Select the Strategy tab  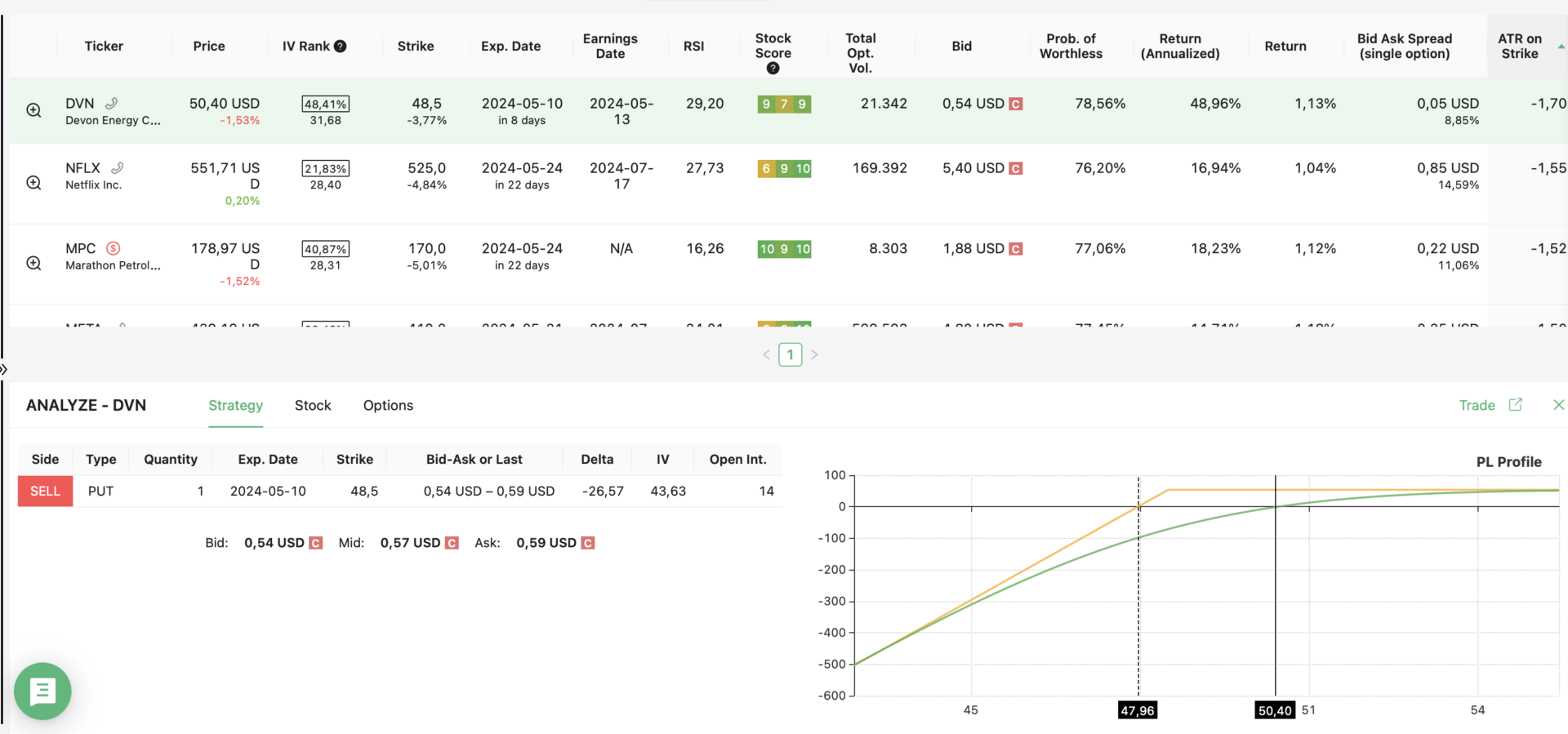click(235, 406)
